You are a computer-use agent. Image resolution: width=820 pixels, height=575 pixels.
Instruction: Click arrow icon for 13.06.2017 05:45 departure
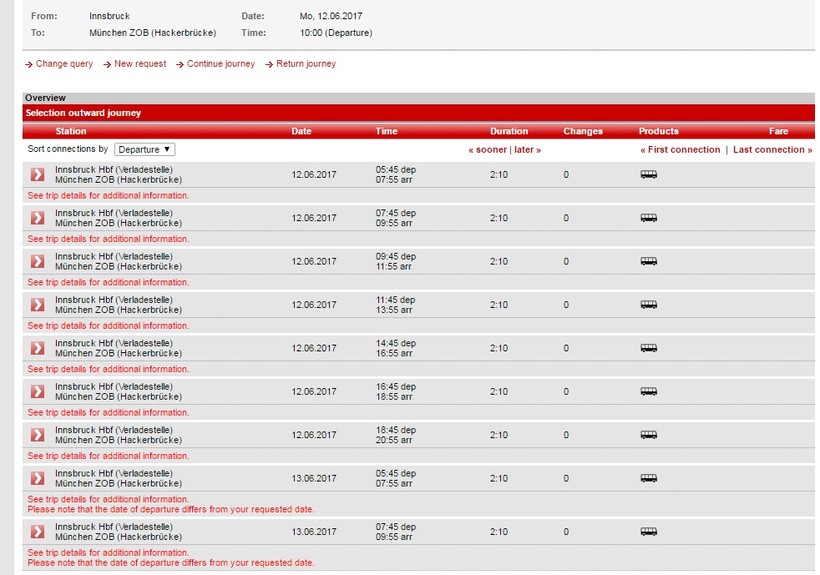(x=37, y=478)
